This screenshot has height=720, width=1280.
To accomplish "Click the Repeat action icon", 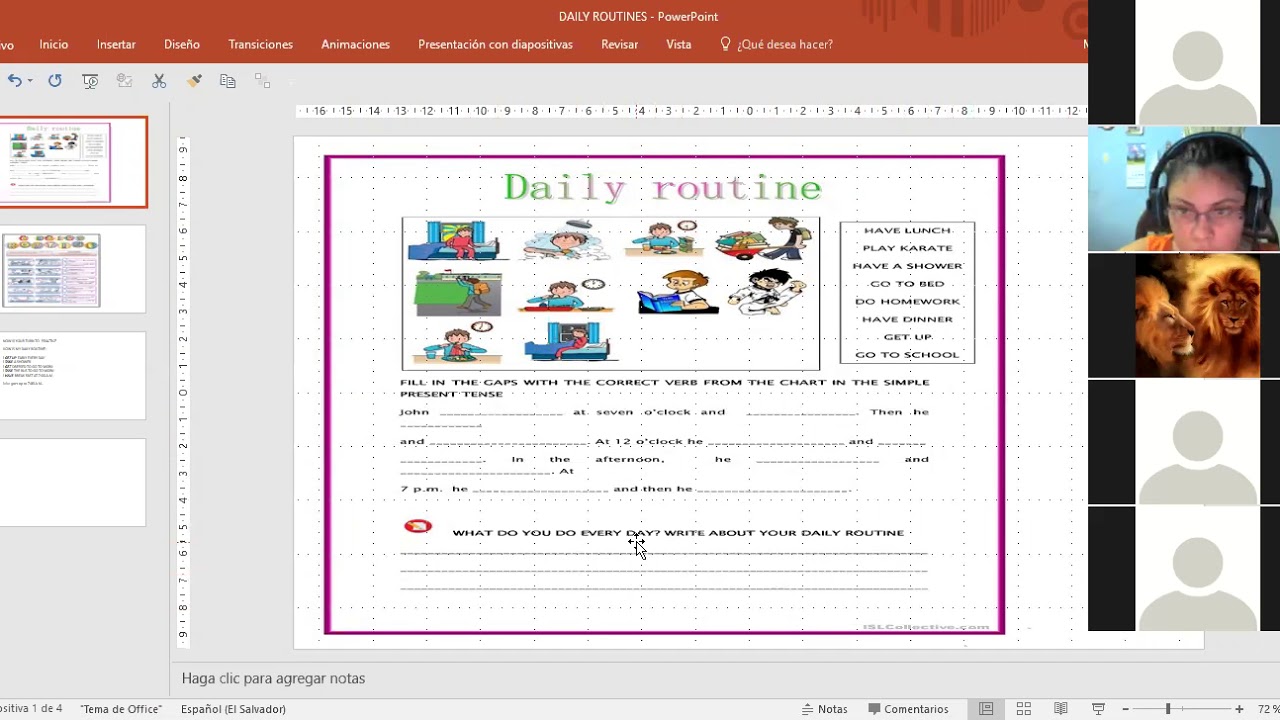I will click(55, 81).
